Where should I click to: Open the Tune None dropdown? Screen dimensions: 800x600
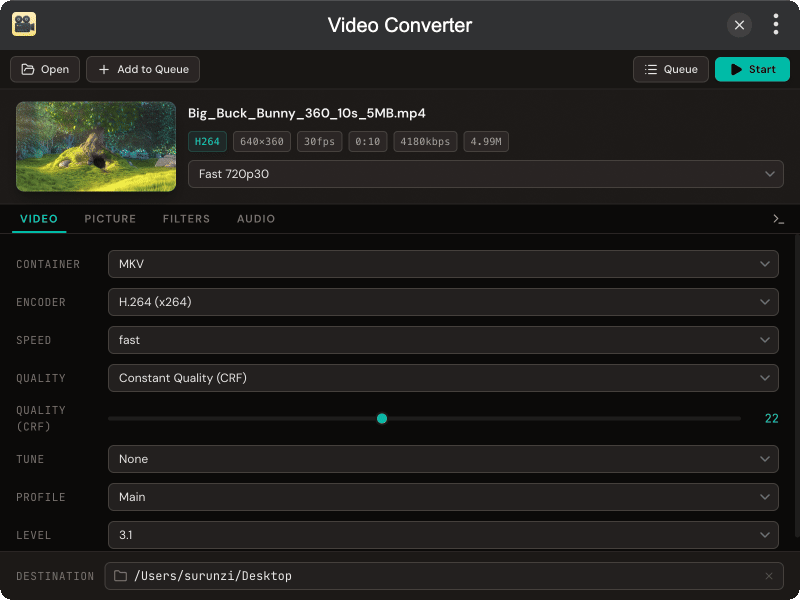coord(443,459)
